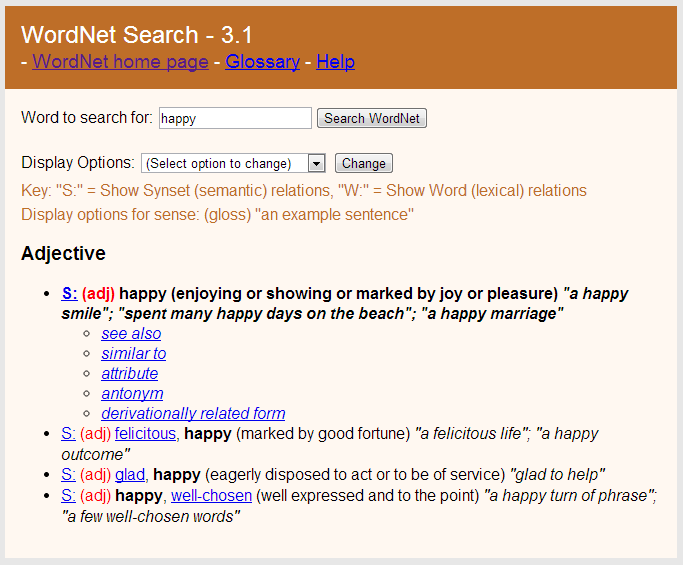Open the Glossary link
The height and width of the screenshot is (565, 683).
pos(262,61)
